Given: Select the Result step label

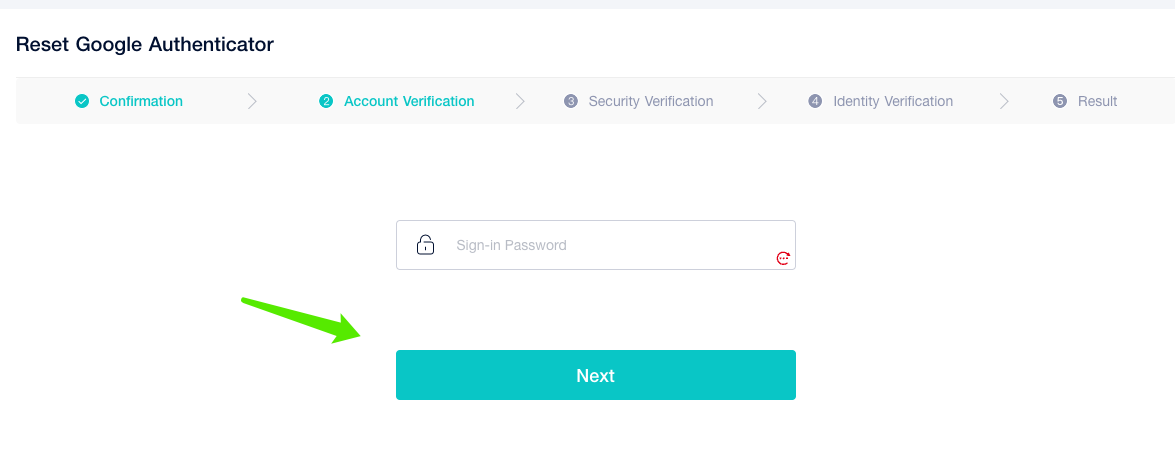Looking at the screenshot, I should (1097, 101).
